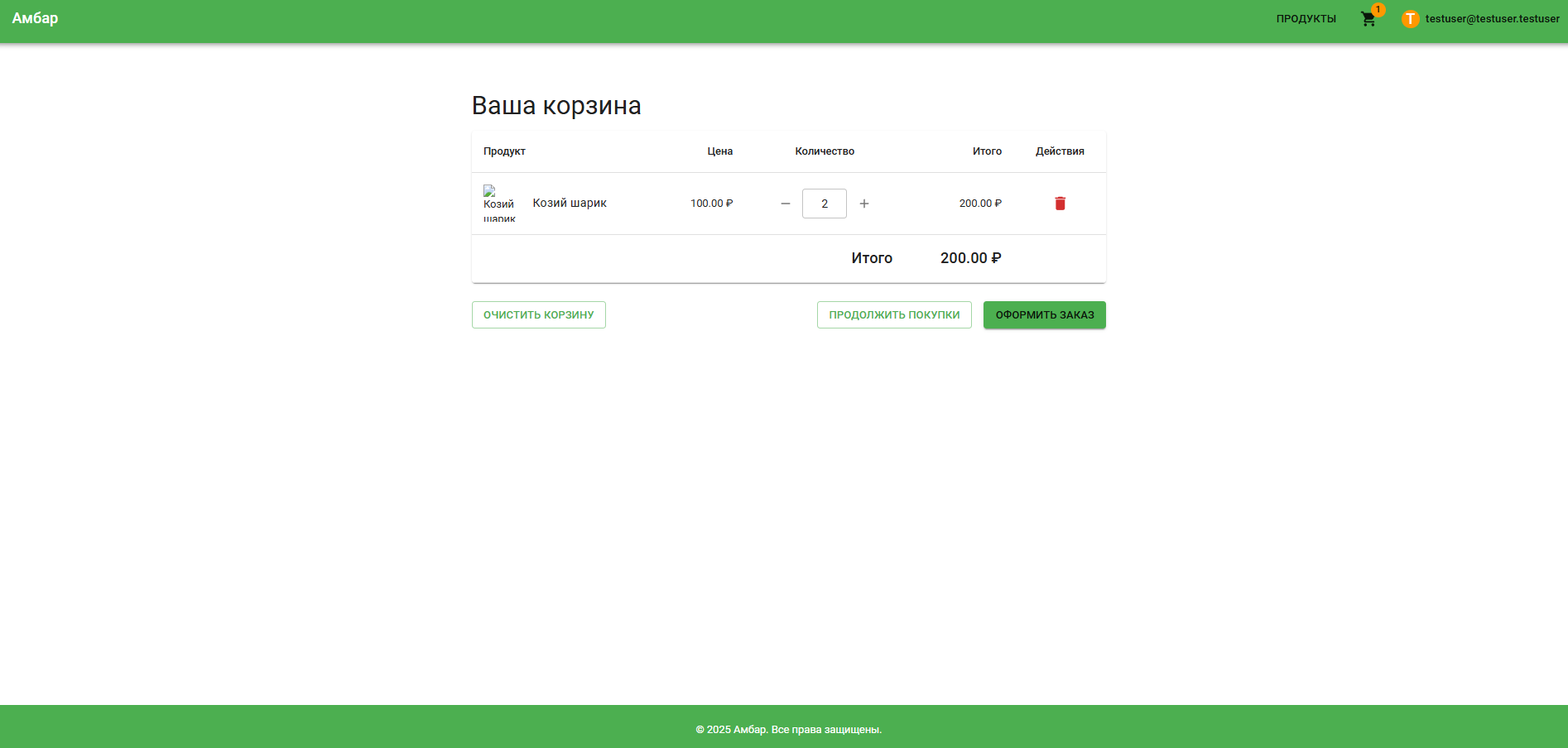
Task: Click the cart grand total 200.00 ₽
Action: tap(971, 258)
